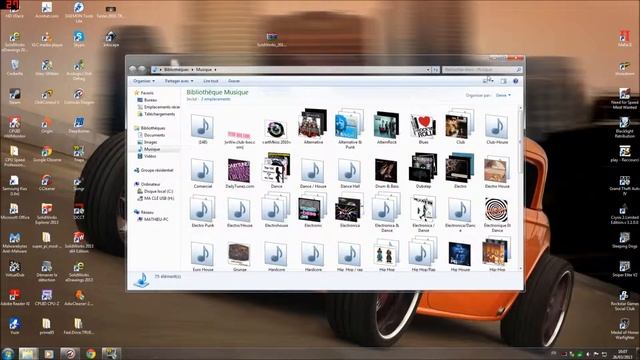The image size is (640, 360).
Task: Open Google Chrome desktop shortcut
Action: point(47,154)
